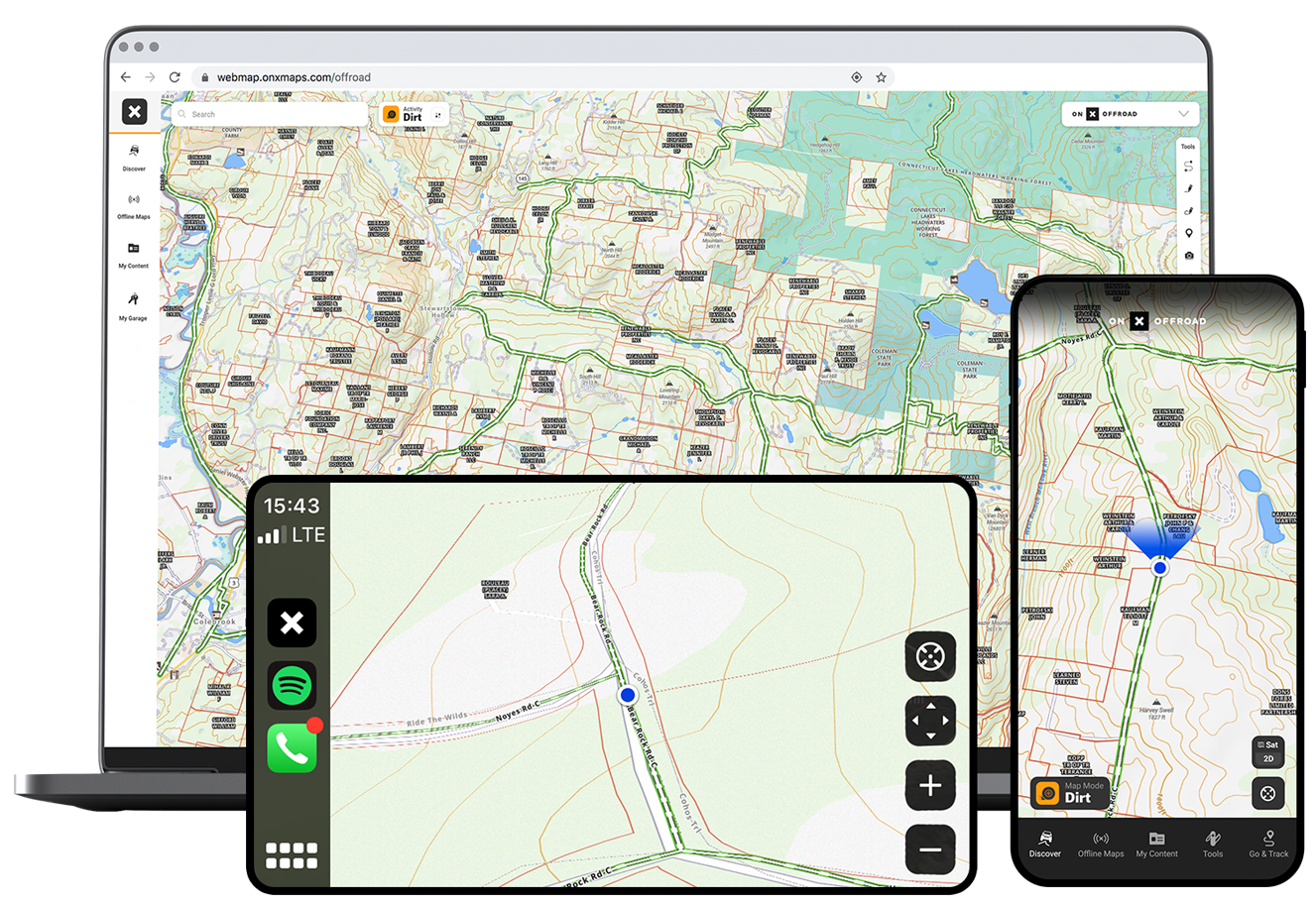1316x905 pixels.
Task: Open the onX app icon in CarPlay sidebar
Action: pos(292,622)
